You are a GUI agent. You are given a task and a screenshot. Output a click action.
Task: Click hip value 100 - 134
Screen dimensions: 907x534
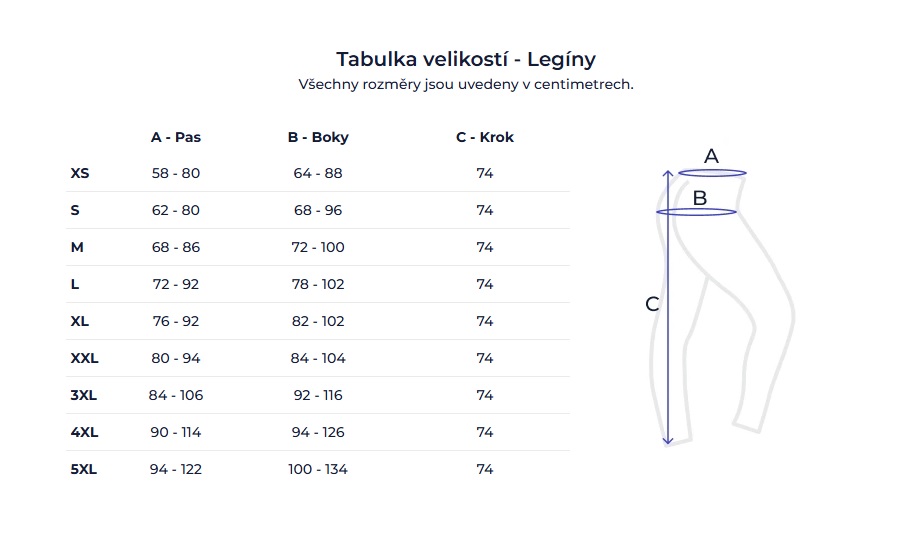click(x=318, y=469)
